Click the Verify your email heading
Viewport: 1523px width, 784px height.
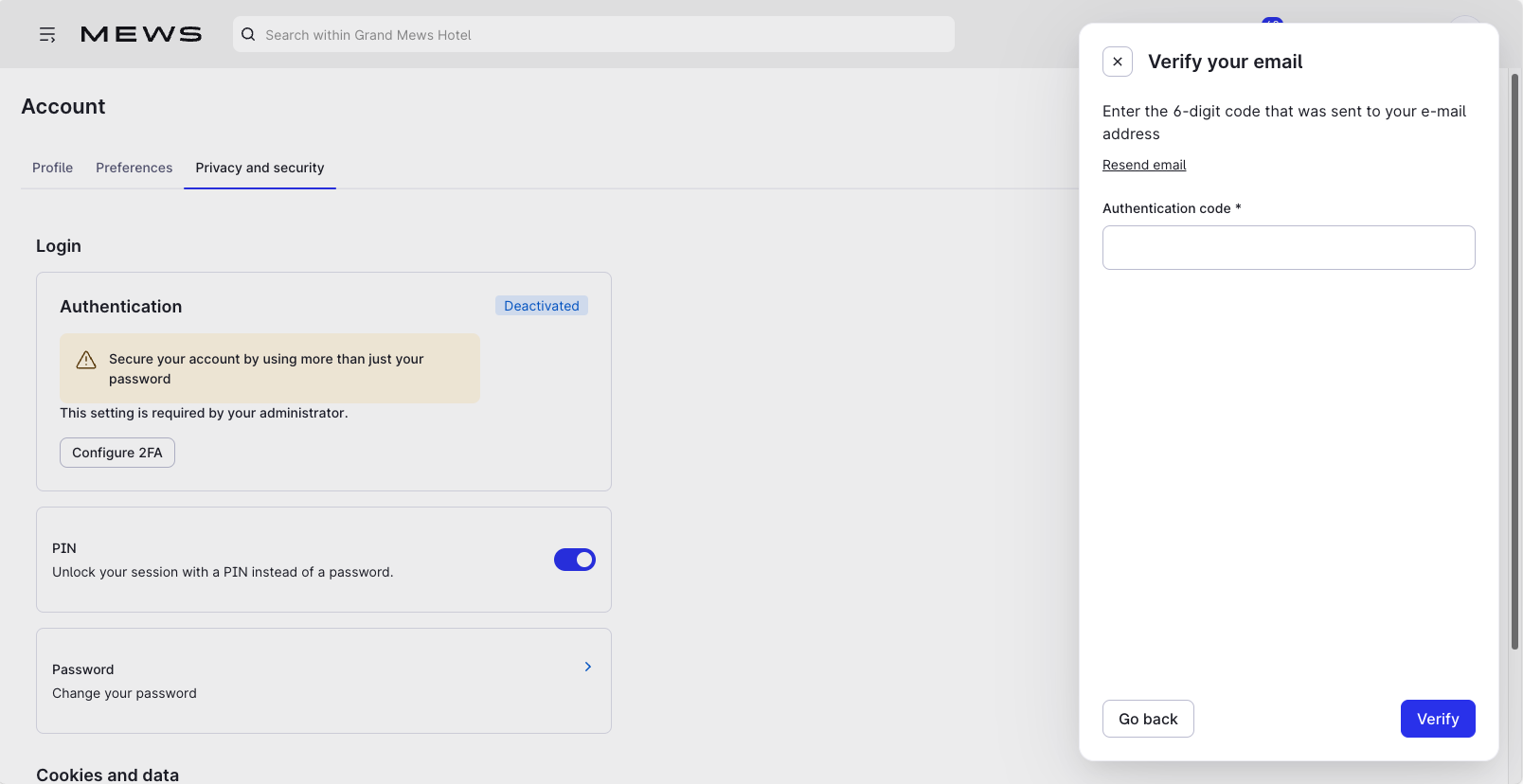[x=1226, y=62]
